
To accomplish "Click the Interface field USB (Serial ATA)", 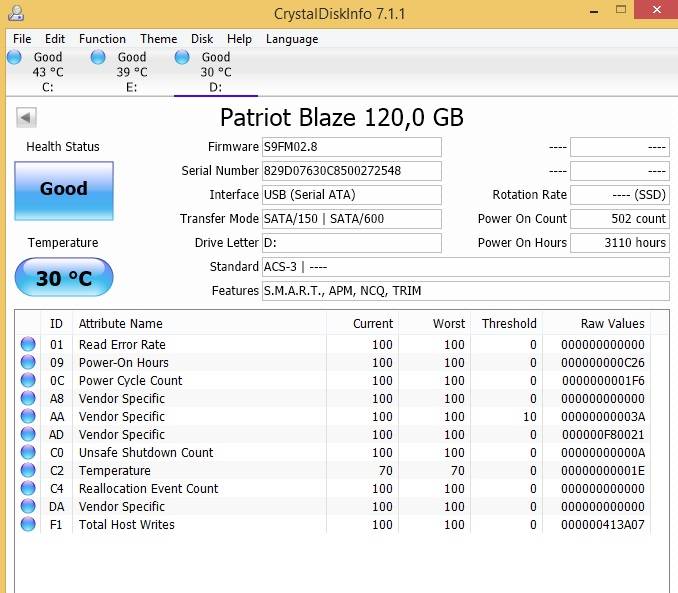I will click(352, 195).
